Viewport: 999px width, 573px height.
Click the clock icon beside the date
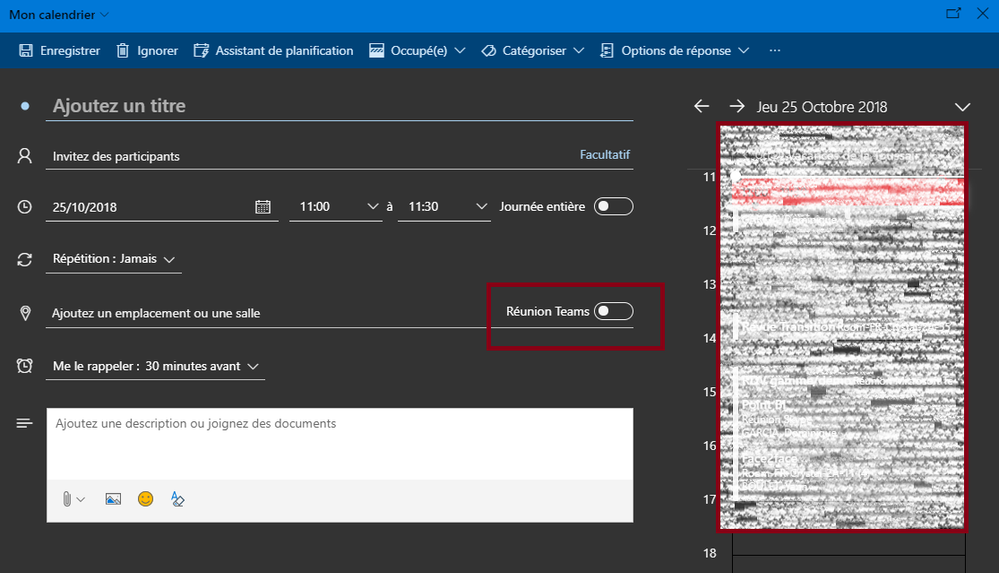(x=25, y=207)
